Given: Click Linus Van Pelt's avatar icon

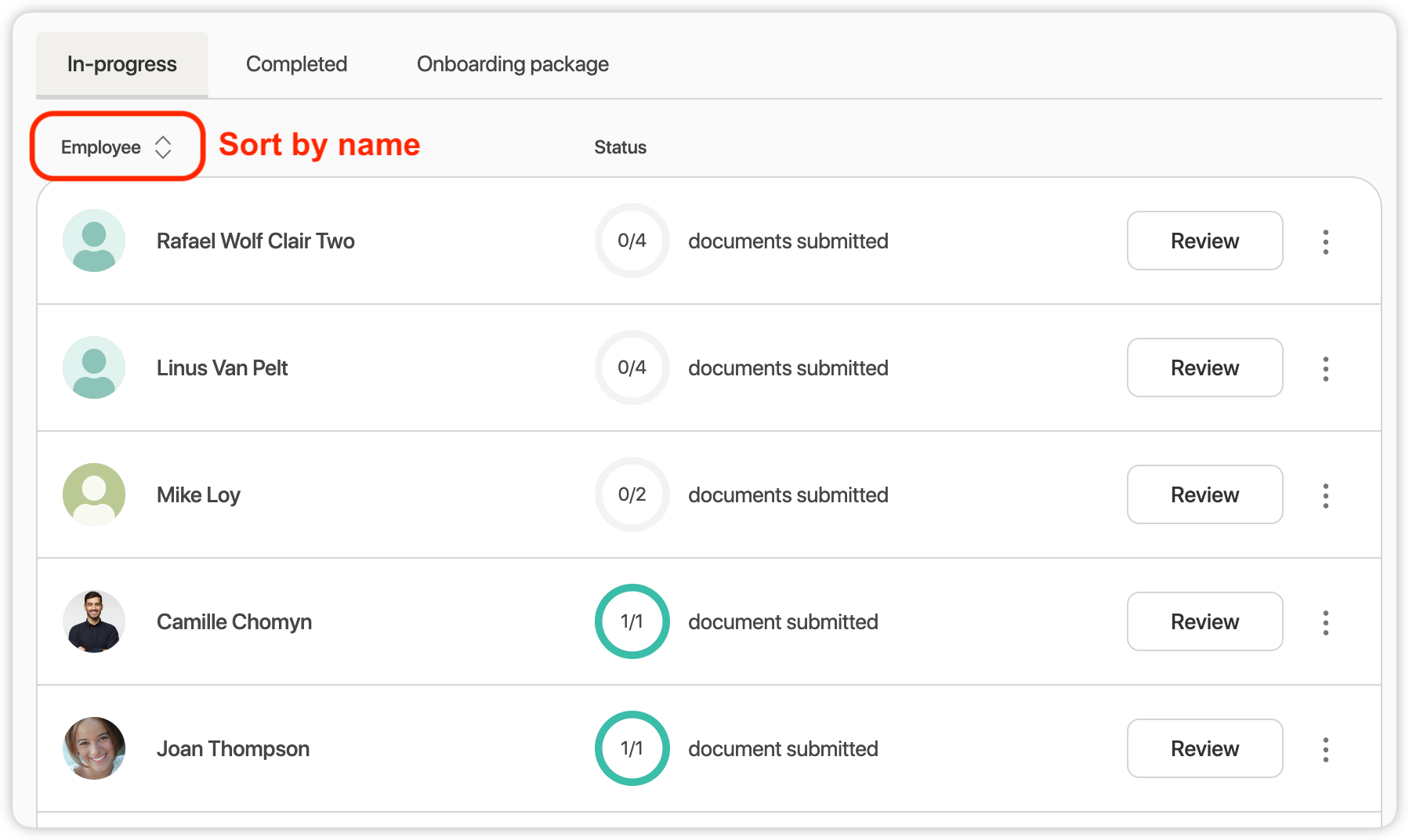Looking at the screenshot, I should coord(94,367).
